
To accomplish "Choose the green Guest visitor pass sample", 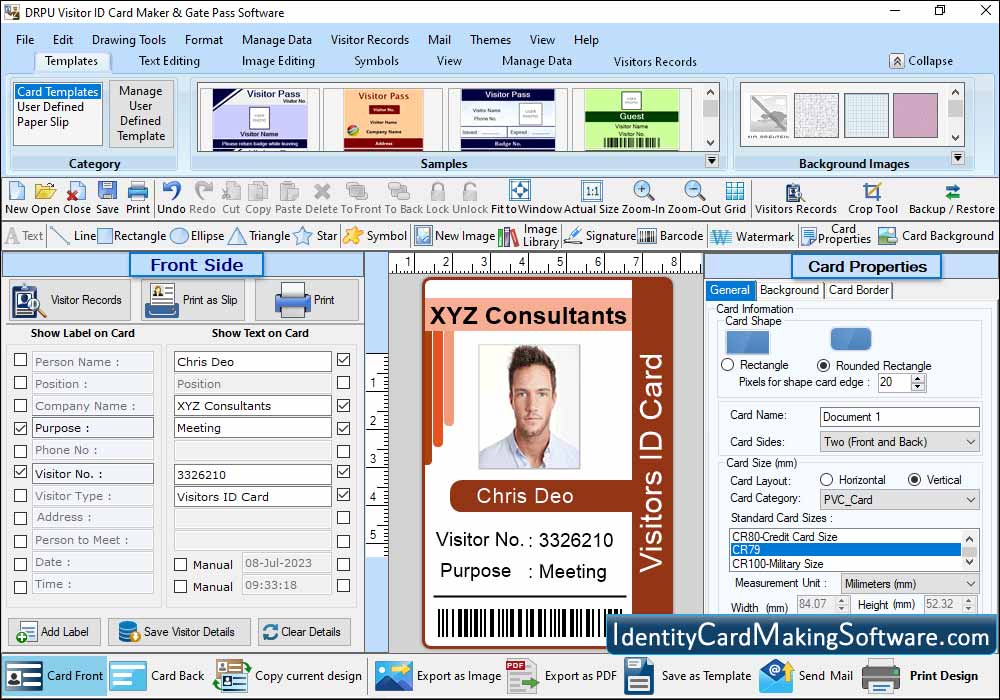I will 631,119.
